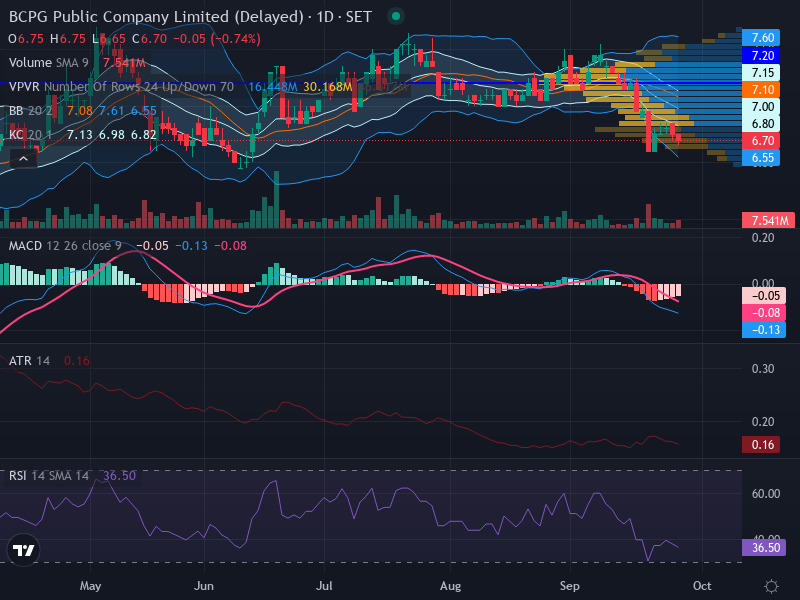
Task: Click the 6.70 current price label
Action: tap(761, 140)
